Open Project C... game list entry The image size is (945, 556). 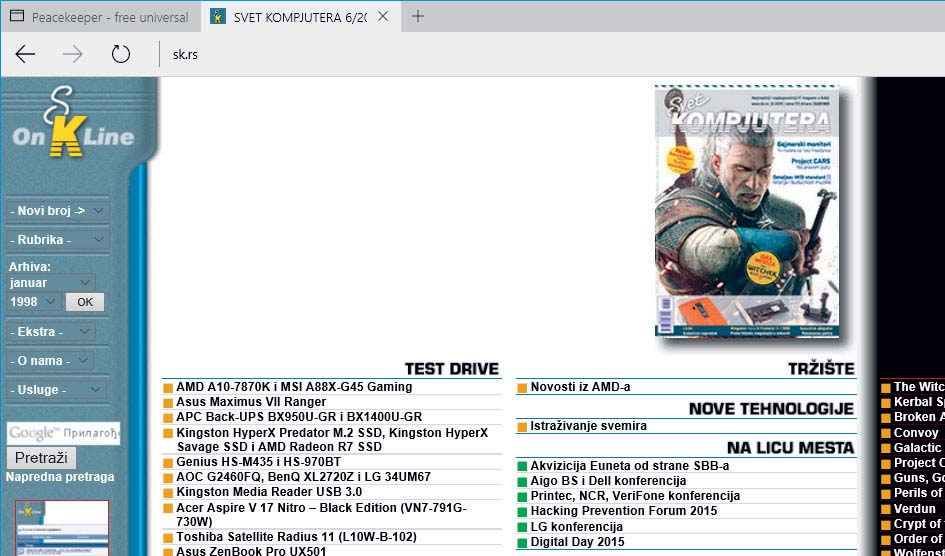pos(919,463)
